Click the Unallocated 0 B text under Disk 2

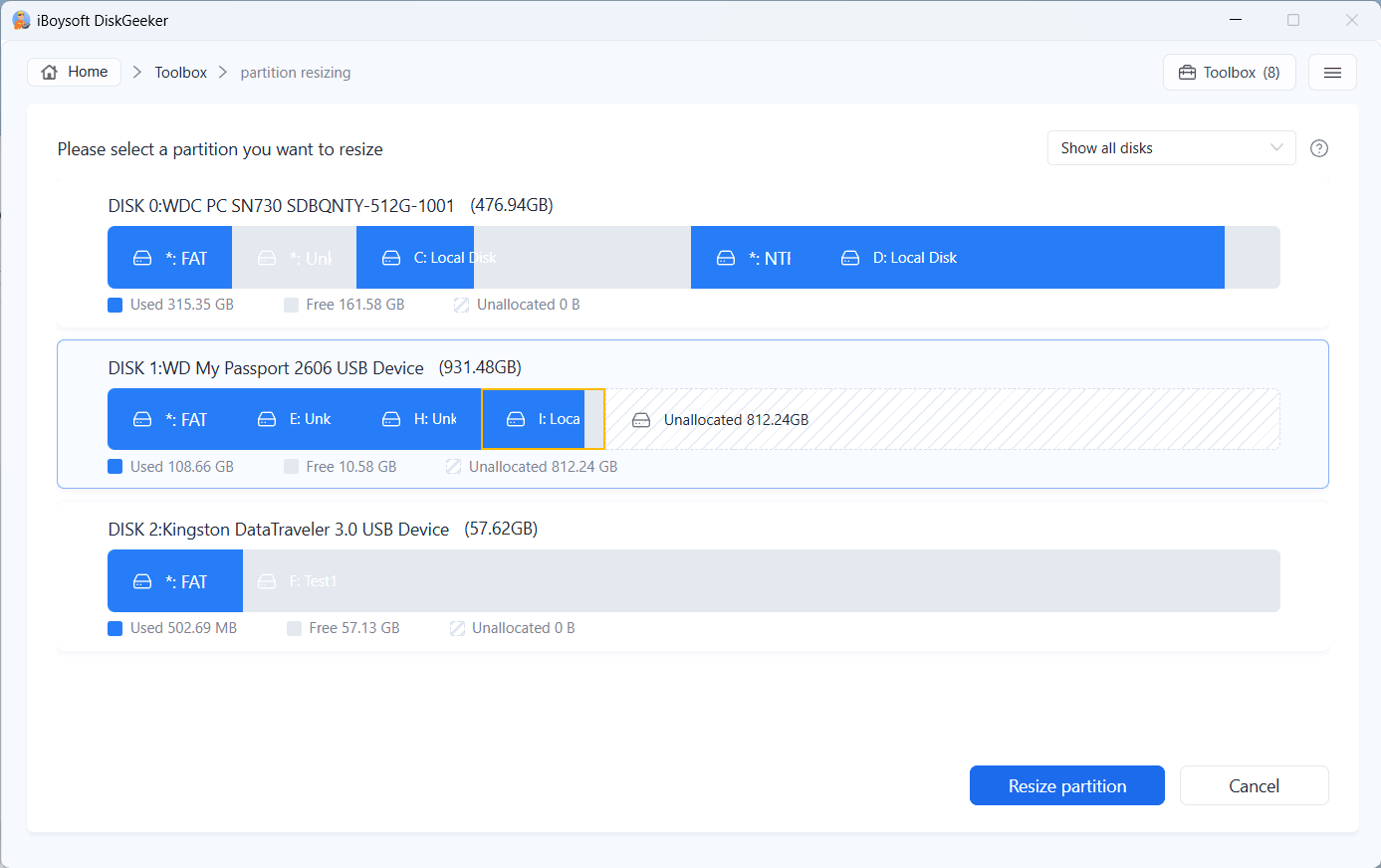pos(524,628)
